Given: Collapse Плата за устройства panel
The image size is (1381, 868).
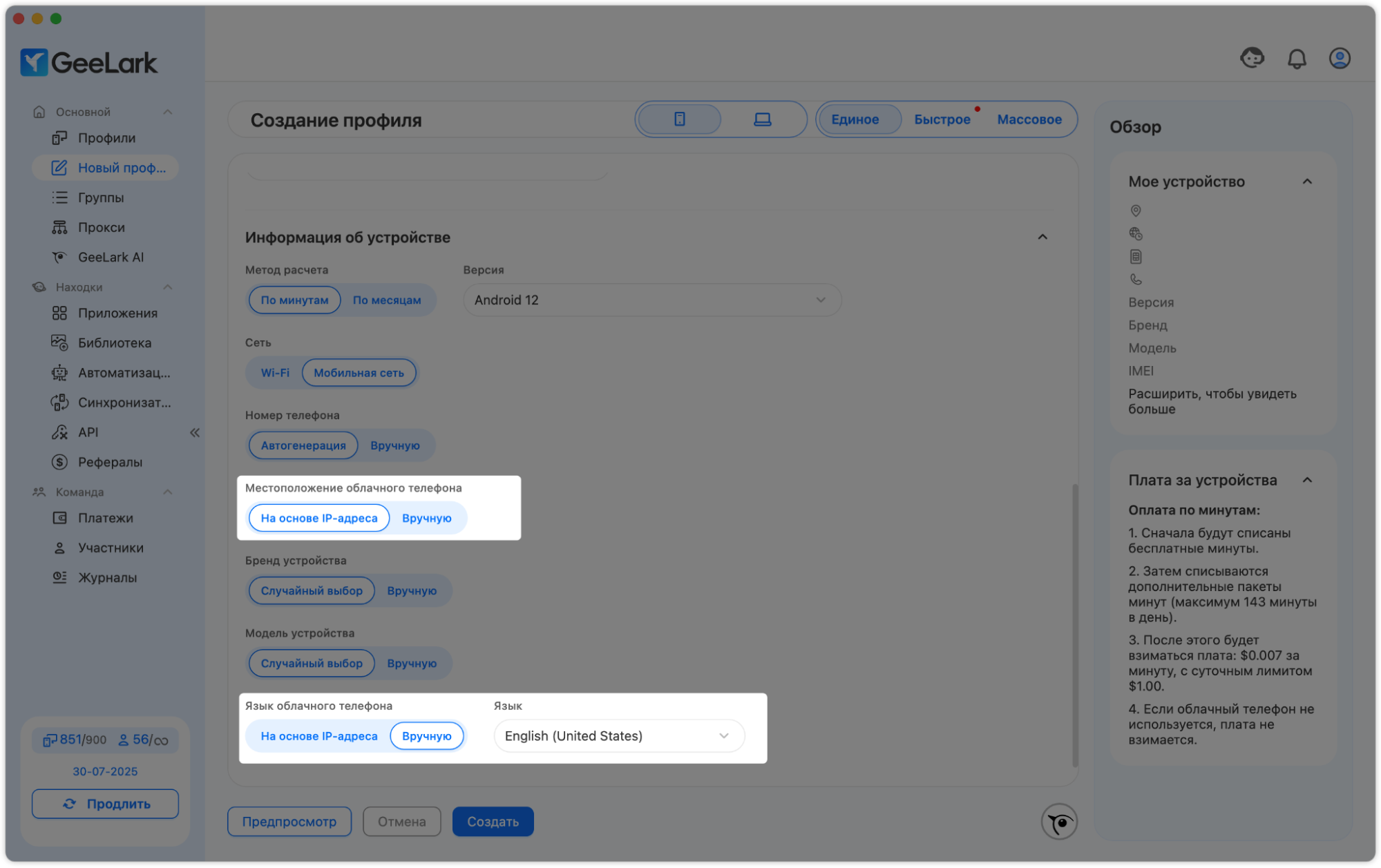Looking at the screenshot, I should [x=1306, y=481].
